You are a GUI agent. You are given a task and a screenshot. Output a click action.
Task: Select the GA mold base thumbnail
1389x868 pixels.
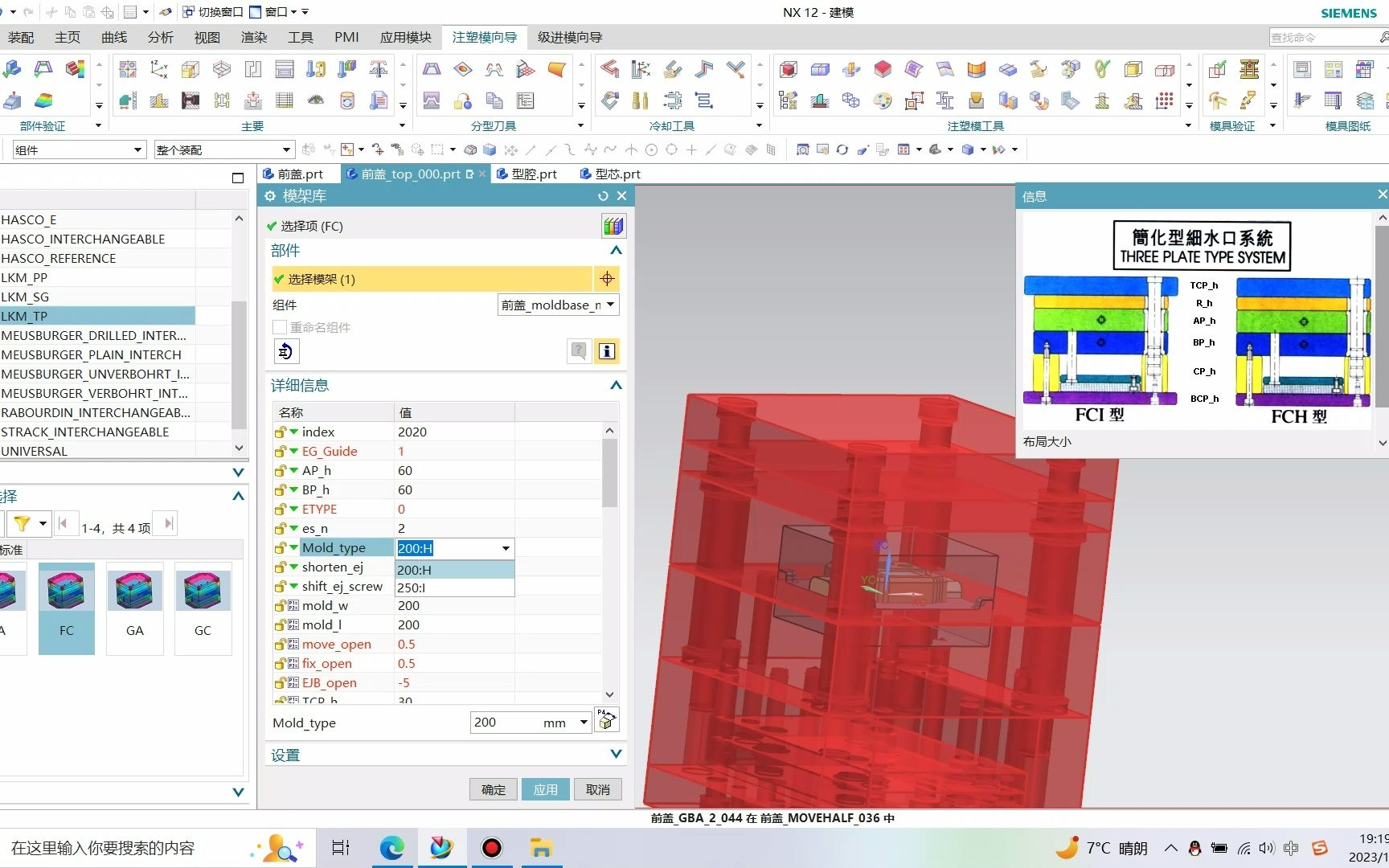pyautogui.click(x=135, y=608)
